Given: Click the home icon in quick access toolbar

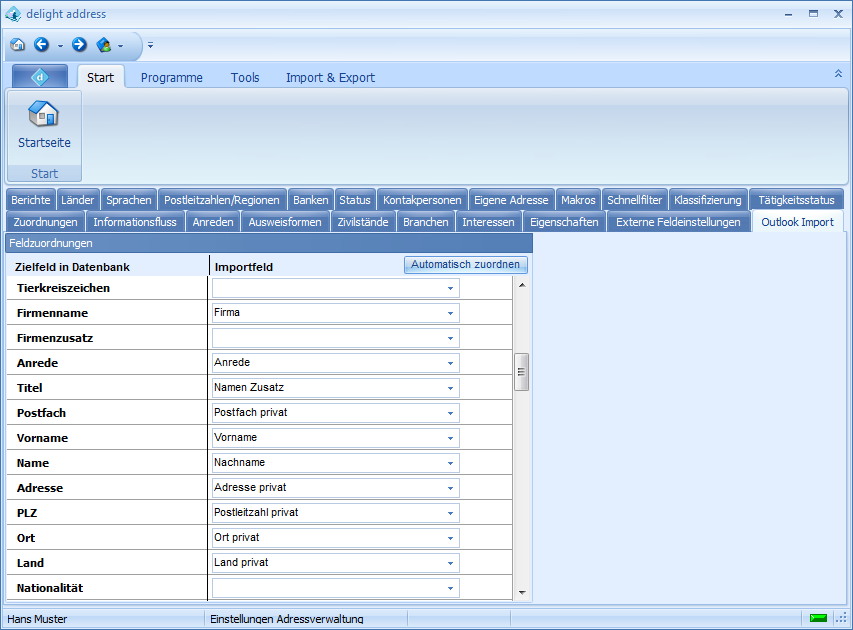Looking at the screenshot, I should coord(17,45).
